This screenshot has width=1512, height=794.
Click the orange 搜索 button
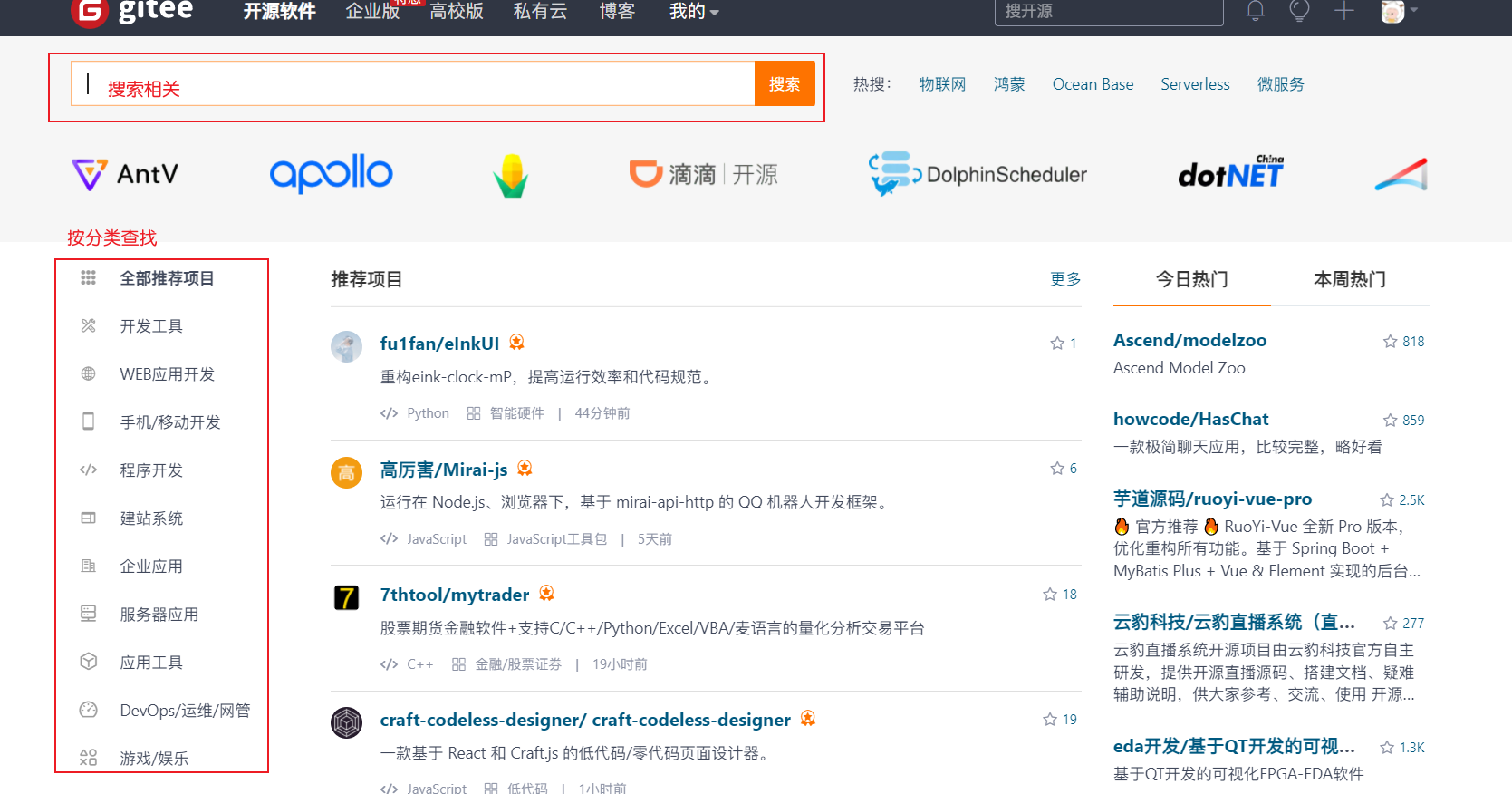(x=785, y=83)
